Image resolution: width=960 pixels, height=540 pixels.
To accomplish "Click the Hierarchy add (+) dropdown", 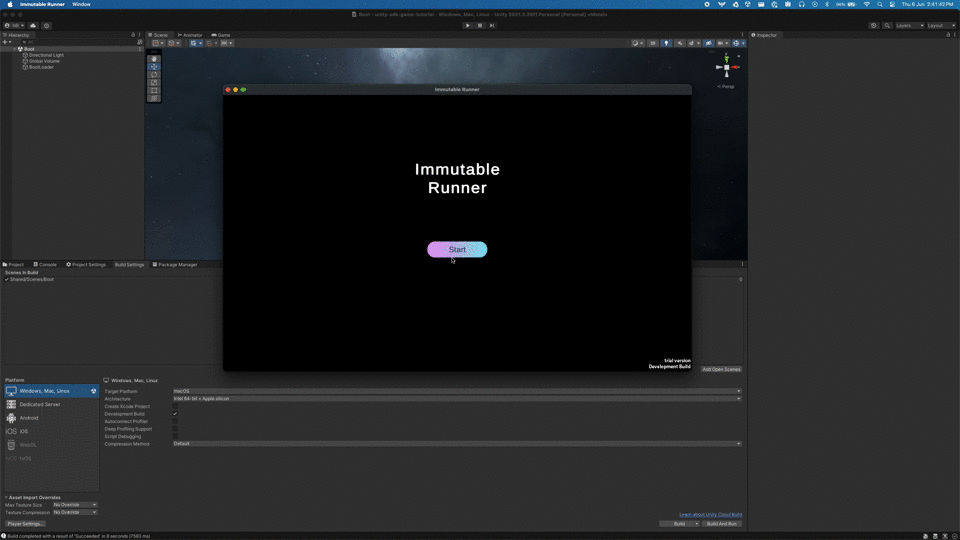I will [7, 42].
